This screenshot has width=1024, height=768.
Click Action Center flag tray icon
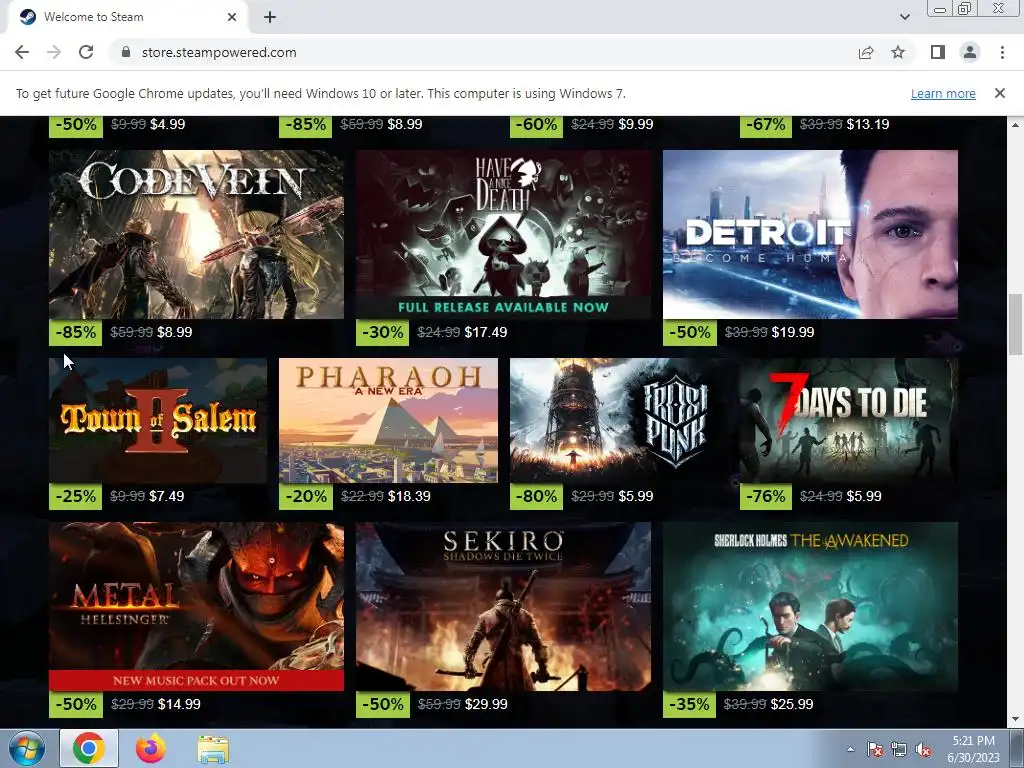875,749
